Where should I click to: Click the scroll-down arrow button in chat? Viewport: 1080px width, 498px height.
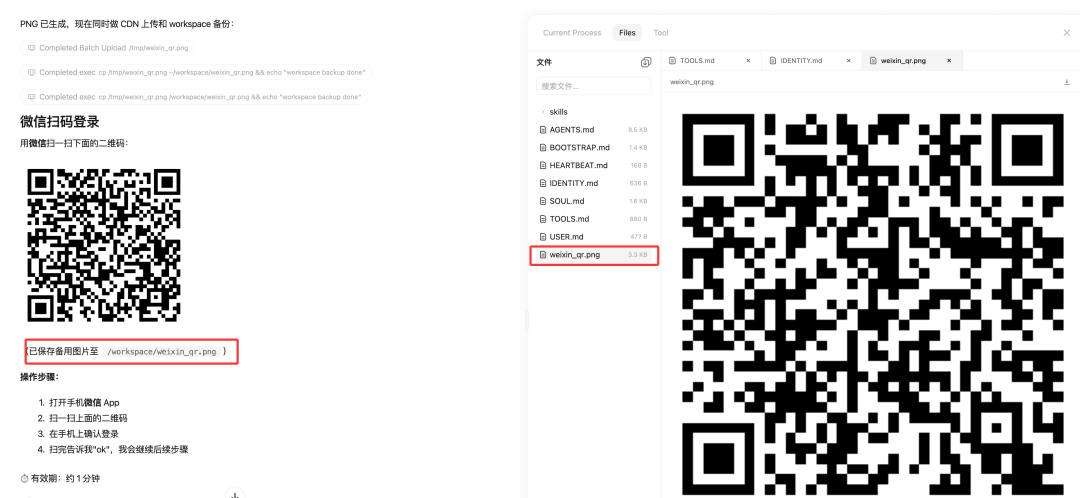point(234,494)
